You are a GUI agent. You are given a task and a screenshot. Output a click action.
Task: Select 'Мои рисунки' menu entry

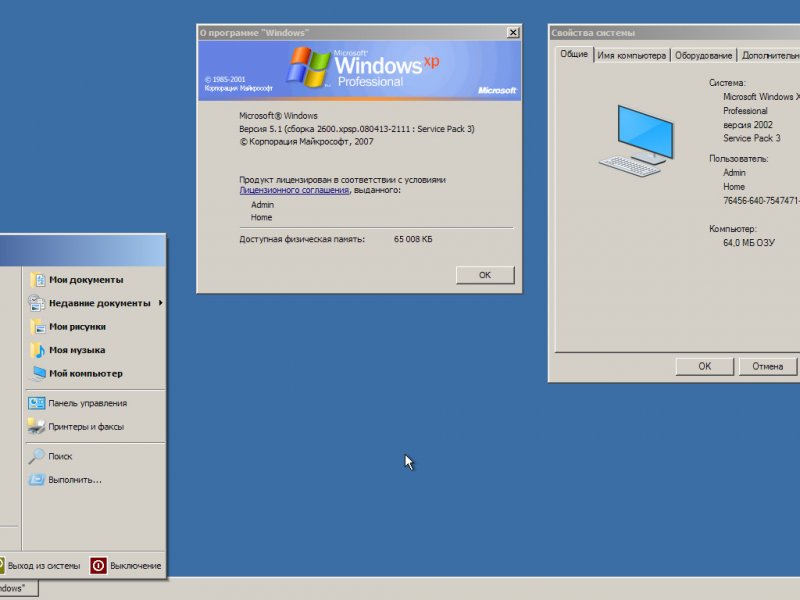pyautogui.click(x=78, y=327)
